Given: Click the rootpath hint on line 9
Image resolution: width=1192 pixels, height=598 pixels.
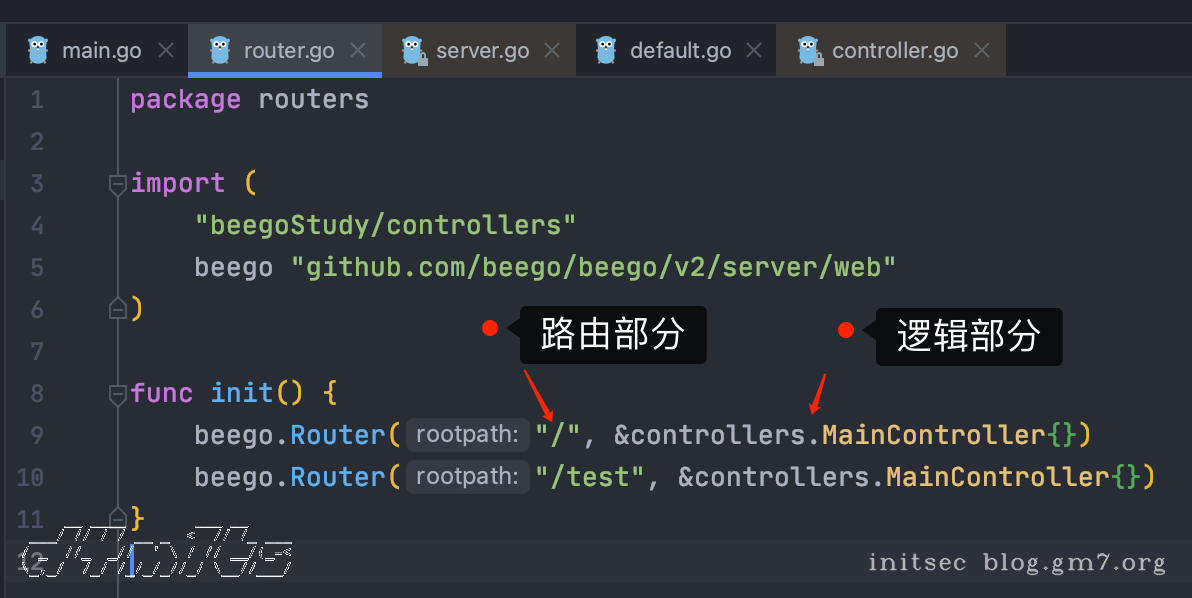Looking at the screenshot, I should (x=467, y=435).
